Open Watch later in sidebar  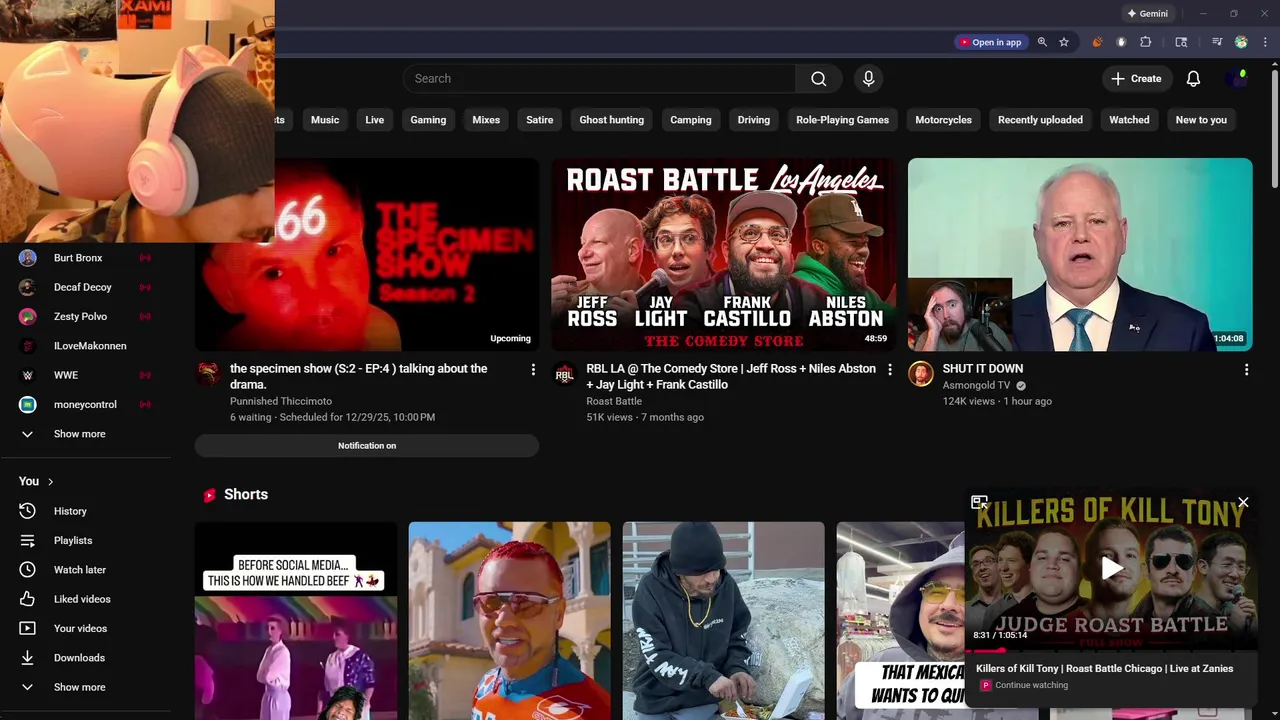(x=85, y=570)
